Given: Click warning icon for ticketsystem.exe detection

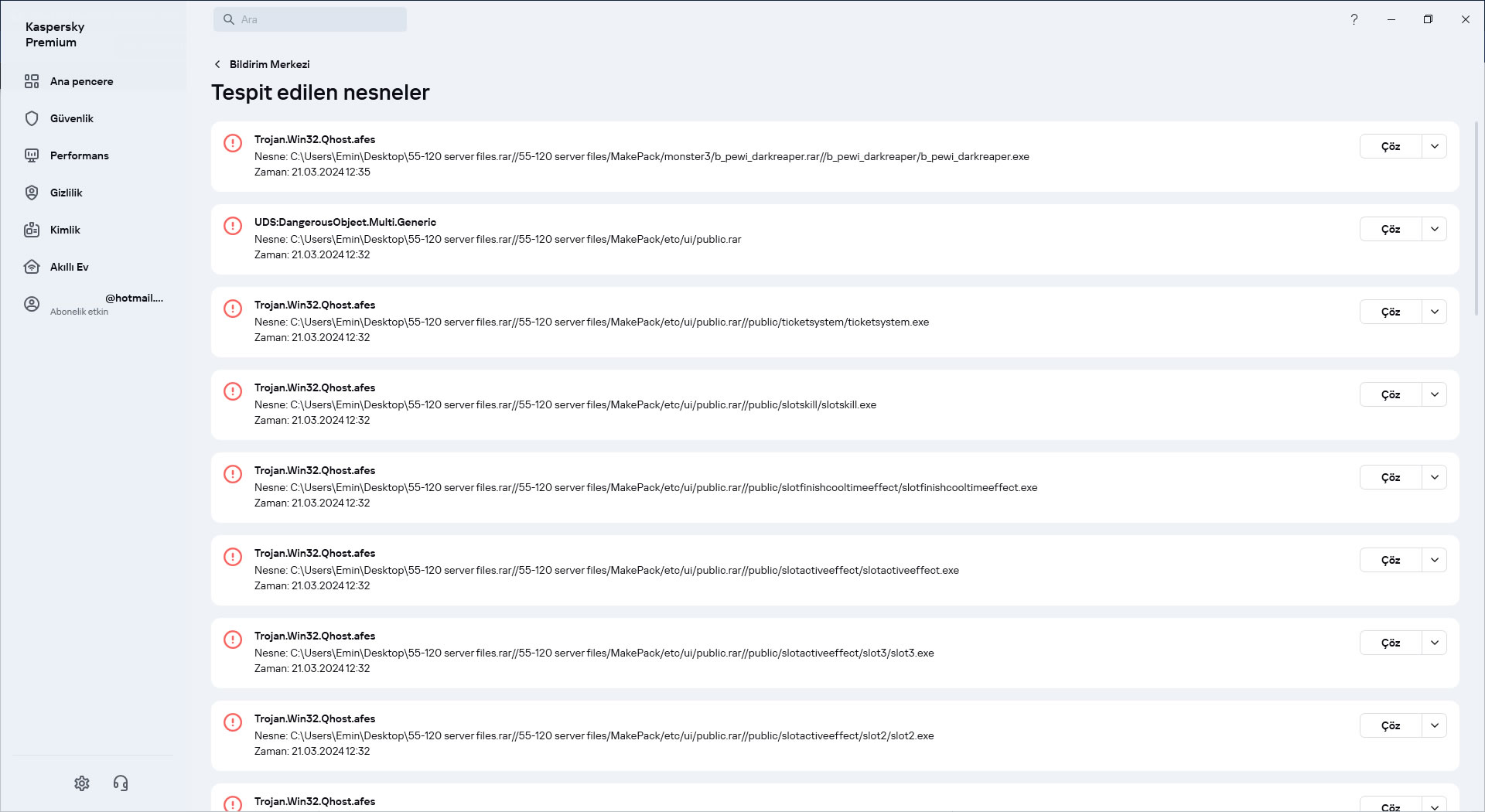Looking at the screenshot, I should (233, 309).
